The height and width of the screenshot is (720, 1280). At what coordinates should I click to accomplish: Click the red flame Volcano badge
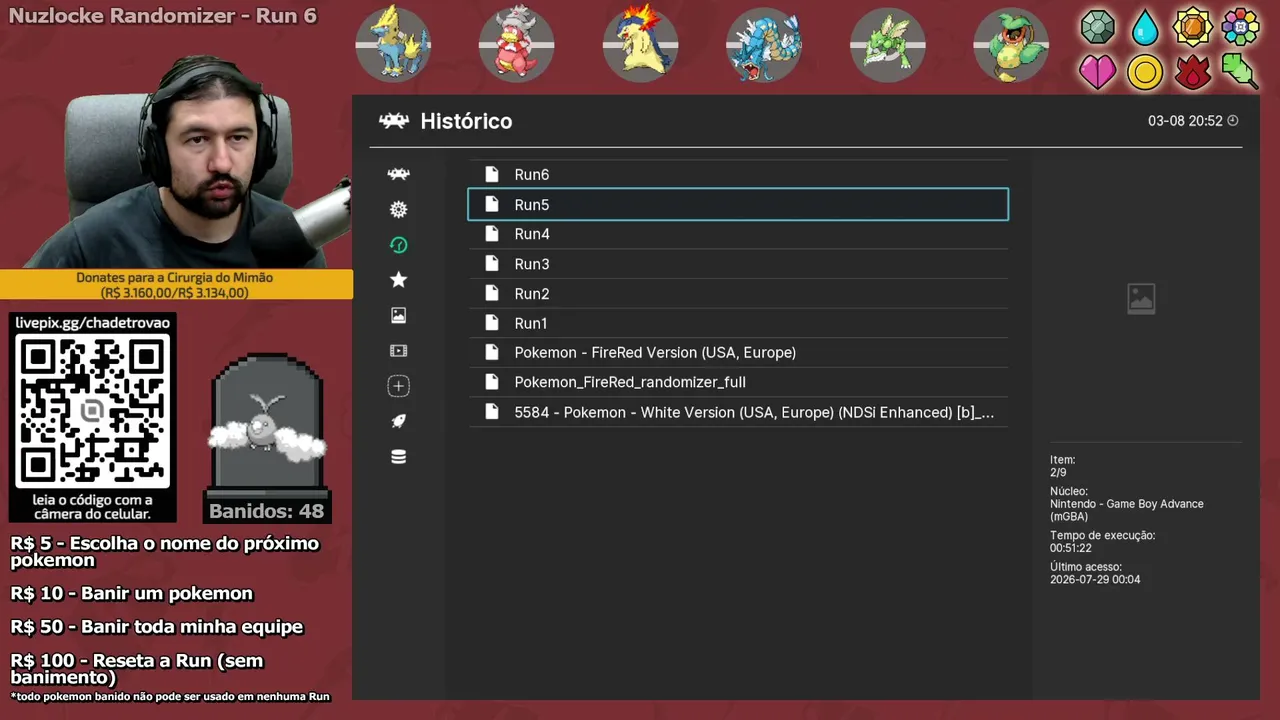pyautogui.click(x=1192, y=72)
